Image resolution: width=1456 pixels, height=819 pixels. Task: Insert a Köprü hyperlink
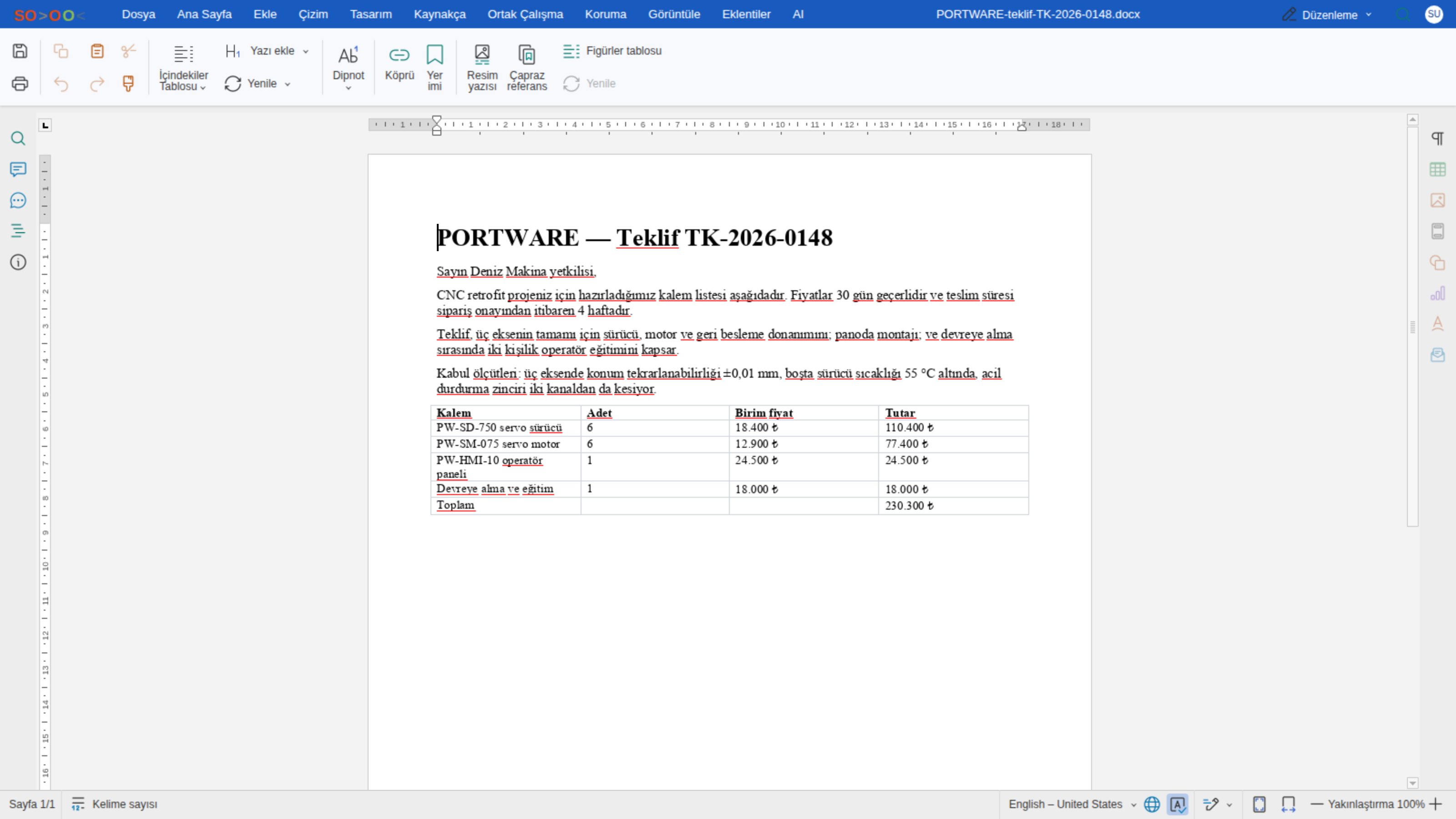pyautogui.click(x=399, y=63)
